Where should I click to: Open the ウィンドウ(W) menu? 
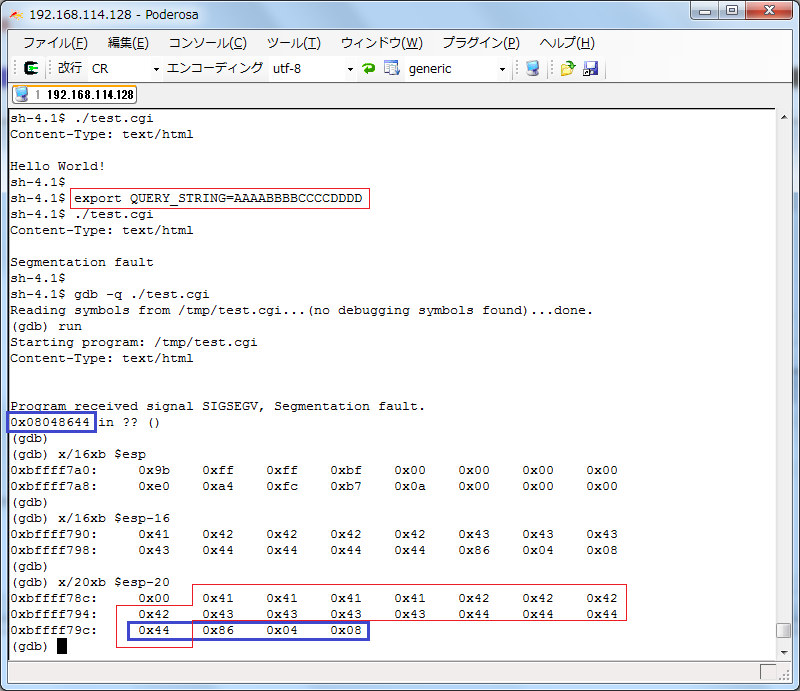[382, 43]
